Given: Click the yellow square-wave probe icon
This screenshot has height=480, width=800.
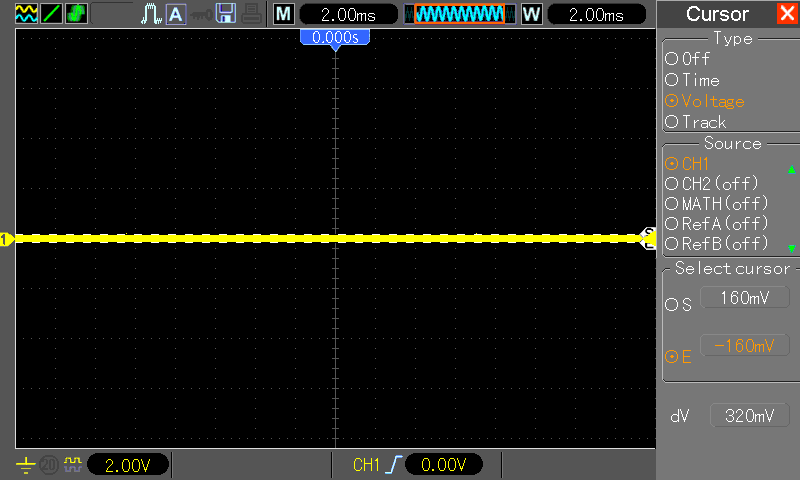Looking at the screenshot, I should pos(72,464).
